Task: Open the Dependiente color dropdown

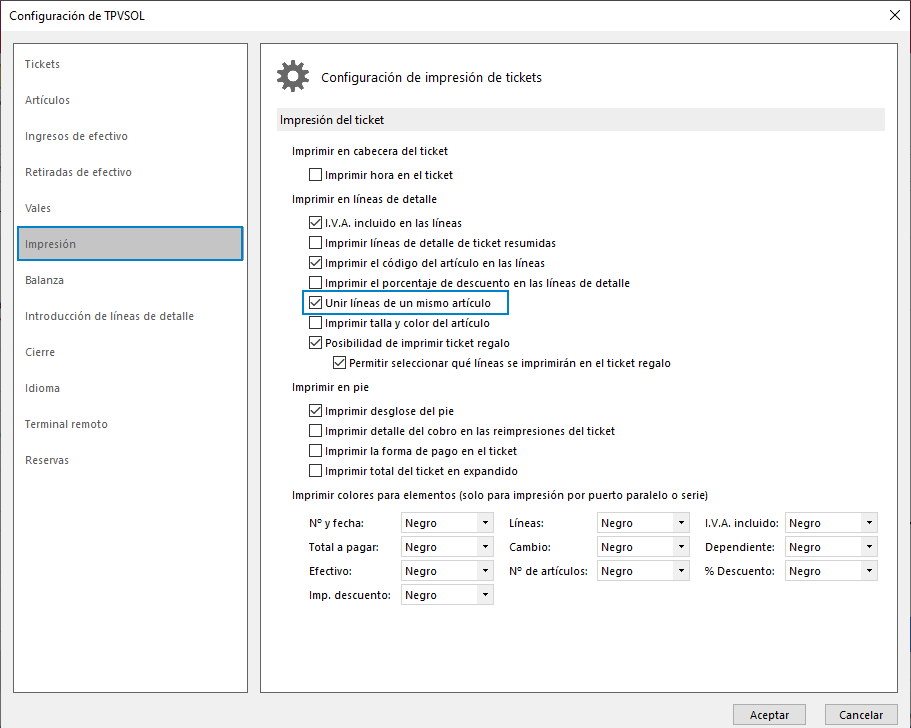Action: click(x=831, y=547)
